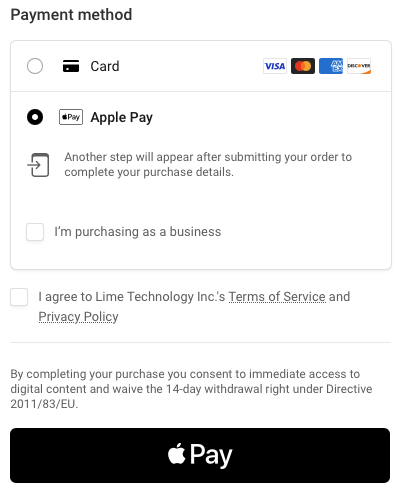
Task: Click the Discover card logo
Action: coord(359,66)
